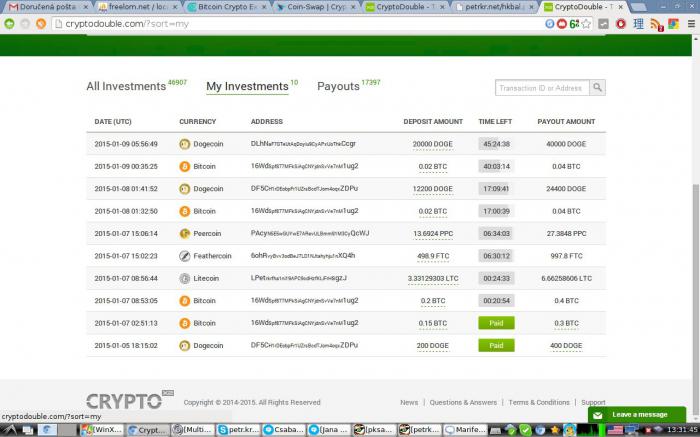Switch to petrkr.net browser tab
Screen dimensions: 700x437
point(495,7)
